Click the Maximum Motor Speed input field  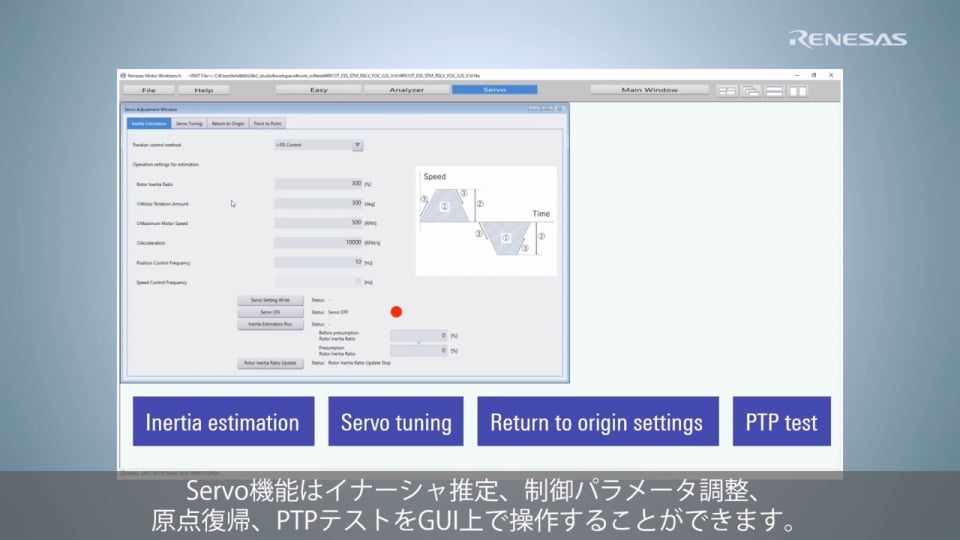(318, 223)
